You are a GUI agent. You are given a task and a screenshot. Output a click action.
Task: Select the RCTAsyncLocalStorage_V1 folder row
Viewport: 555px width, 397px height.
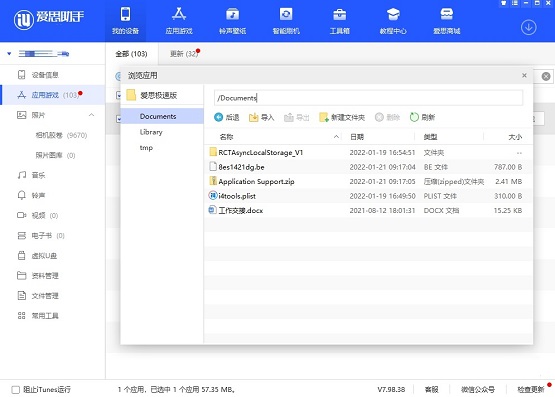368,153
